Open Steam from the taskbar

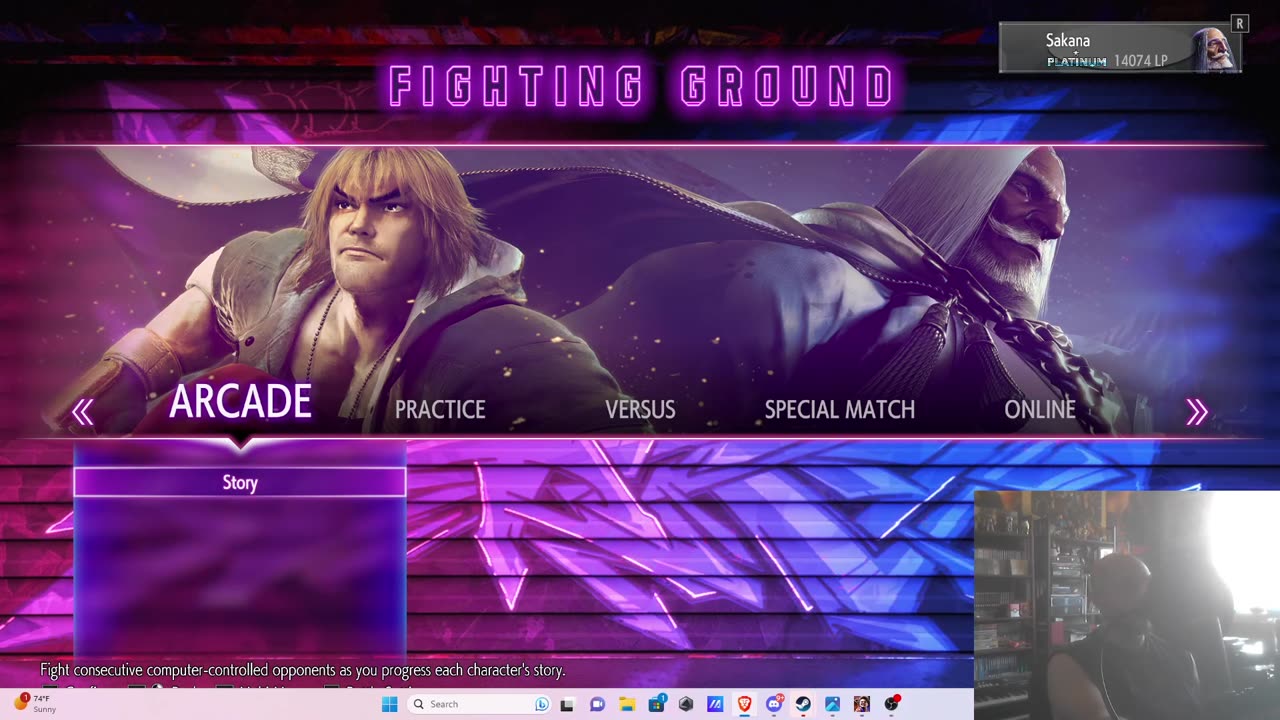[803, 704]
